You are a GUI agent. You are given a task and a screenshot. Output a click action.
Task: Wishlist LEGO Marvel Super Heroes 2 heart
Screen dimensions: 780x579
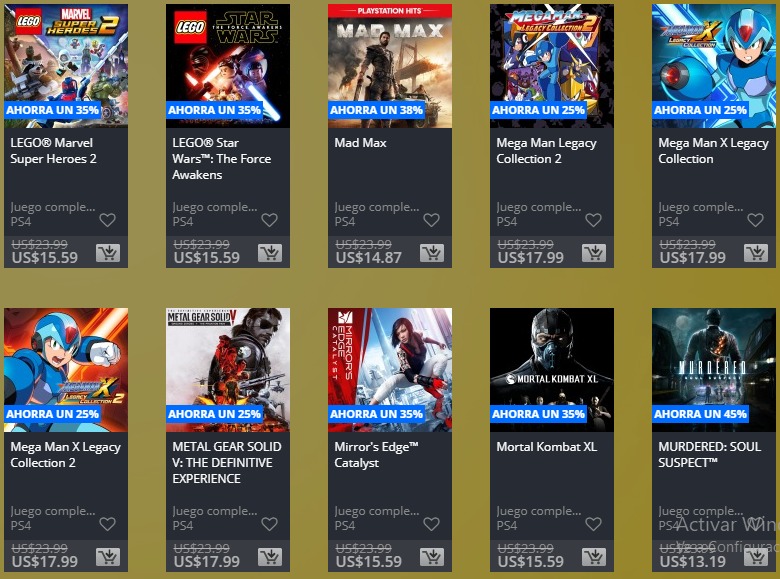pos(107,220)
